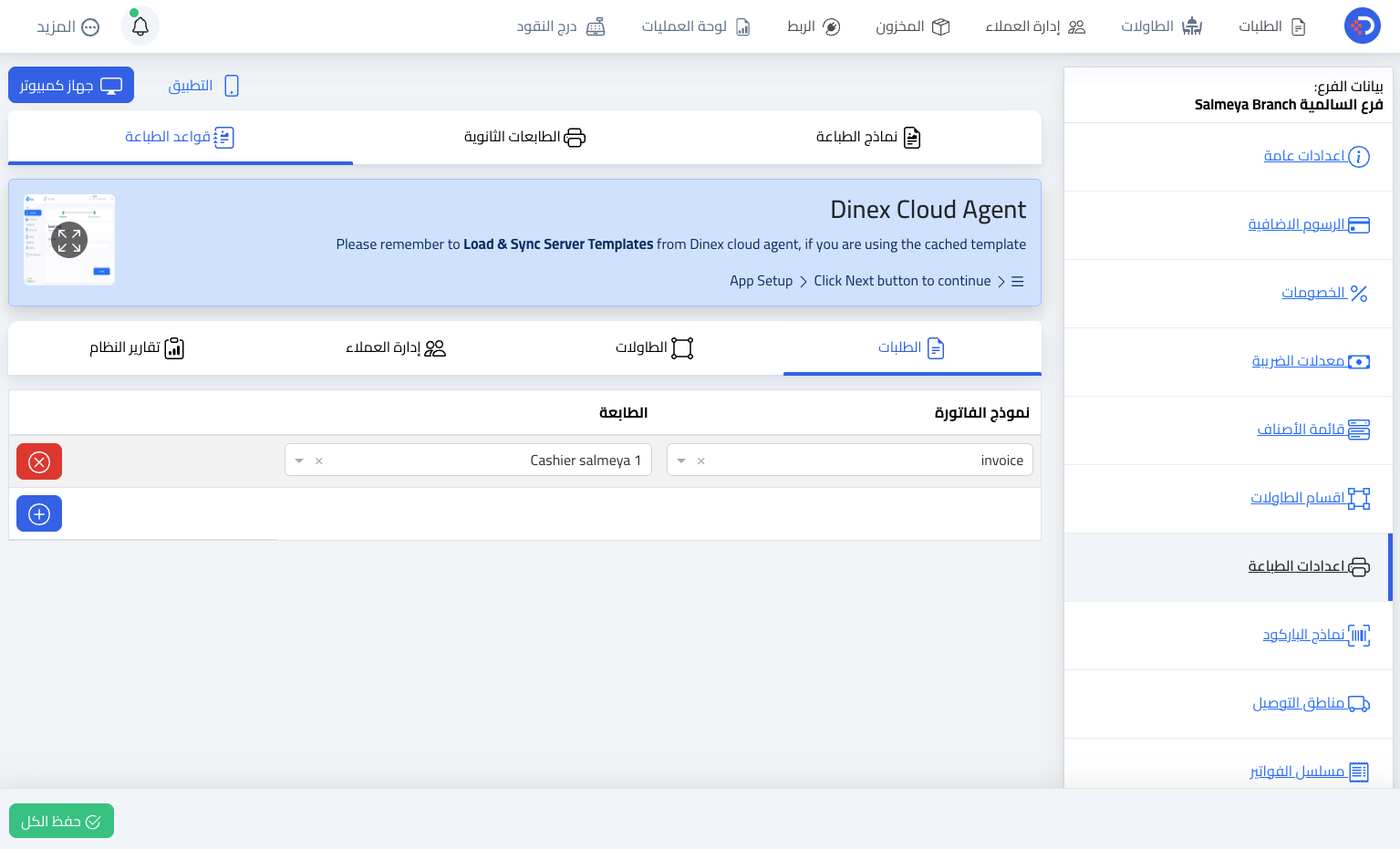
Task: Open الربط integrations menu
Action: [x=814, y=26]
